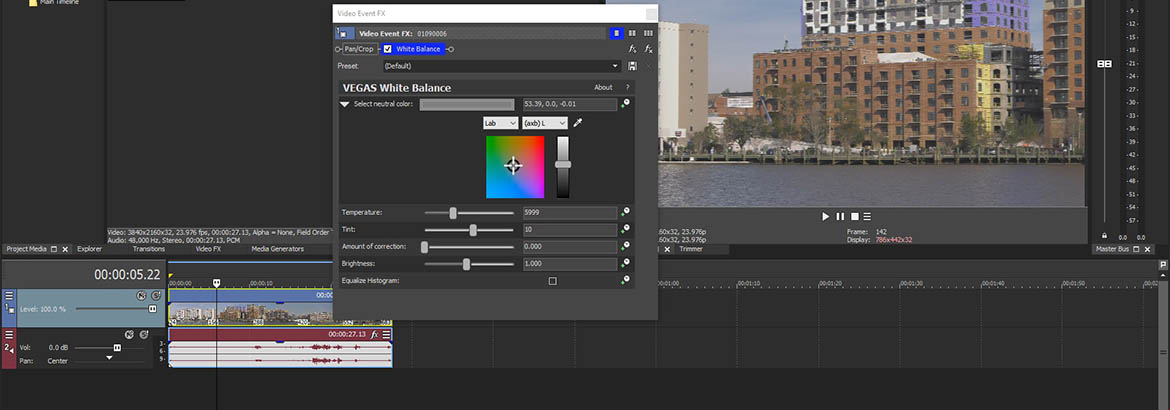Open the Lab color space dropdown
The image size is (1170, 410).
500,122
